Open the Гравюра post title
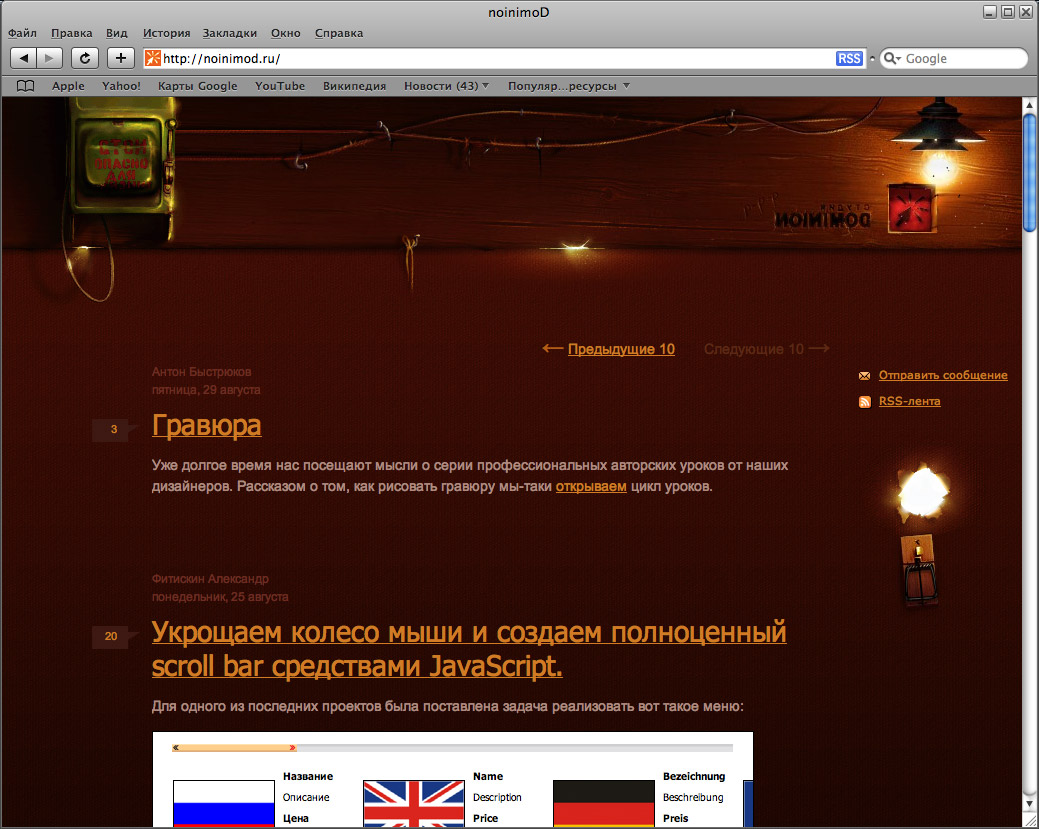Viewport: 1039px width, 829px height. point(207,425)
